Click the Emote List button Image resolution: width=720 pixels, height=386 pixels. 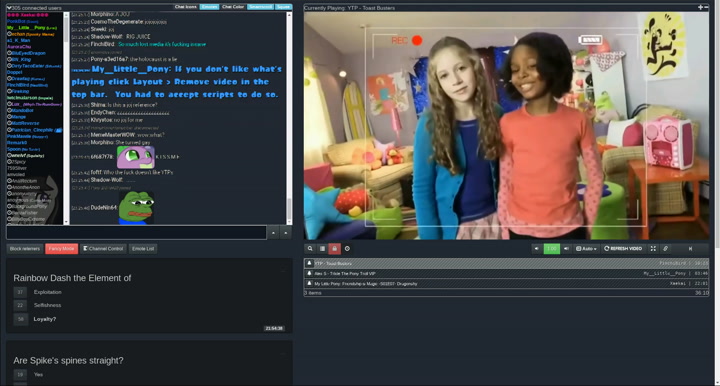coord(143,249)
